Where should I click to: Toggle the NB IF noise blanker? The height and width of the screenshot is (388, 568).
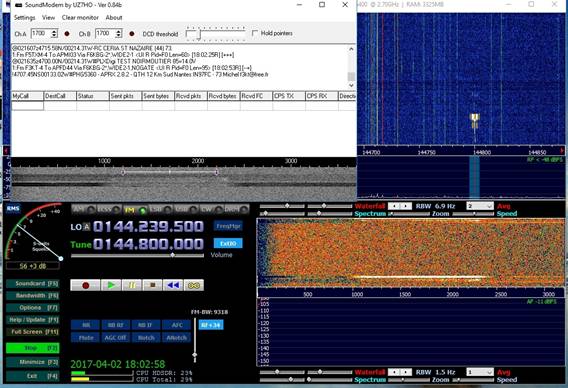point(146,325)
